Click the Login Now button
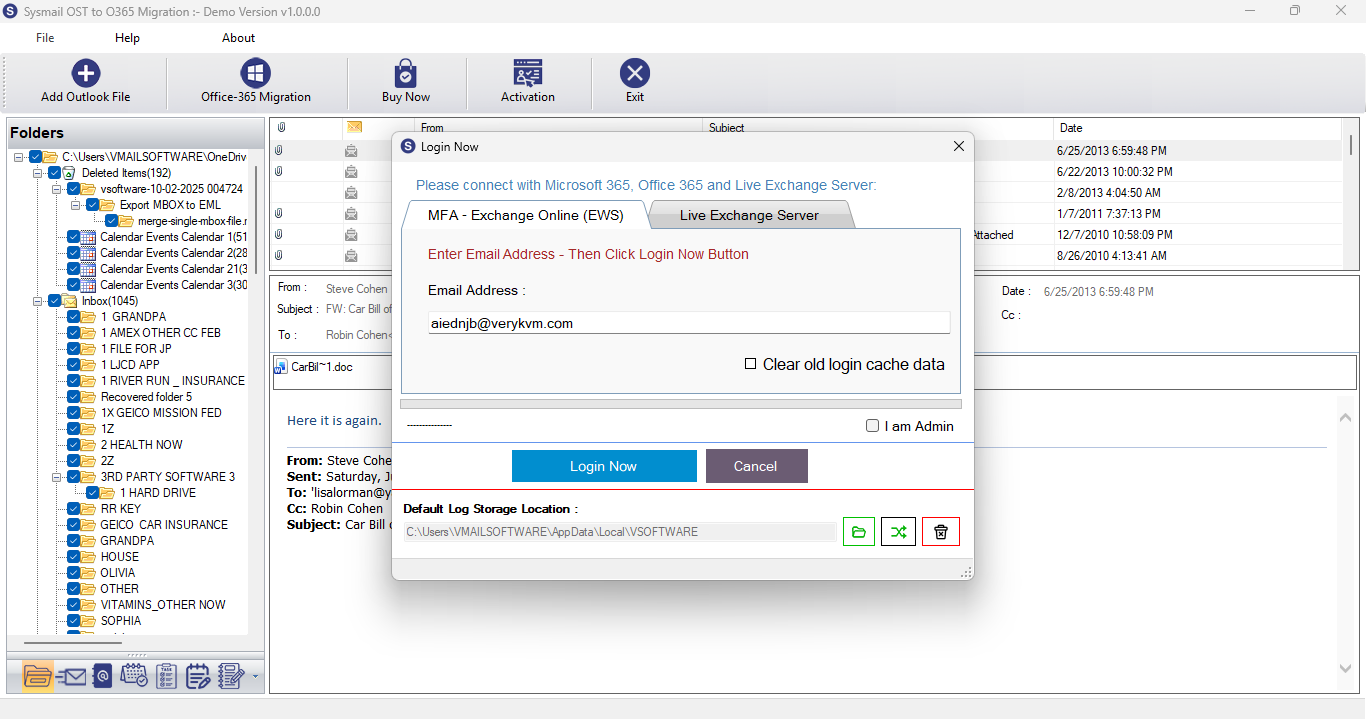The width and height of the screenshot is (1366, 720). pos(604,466)
